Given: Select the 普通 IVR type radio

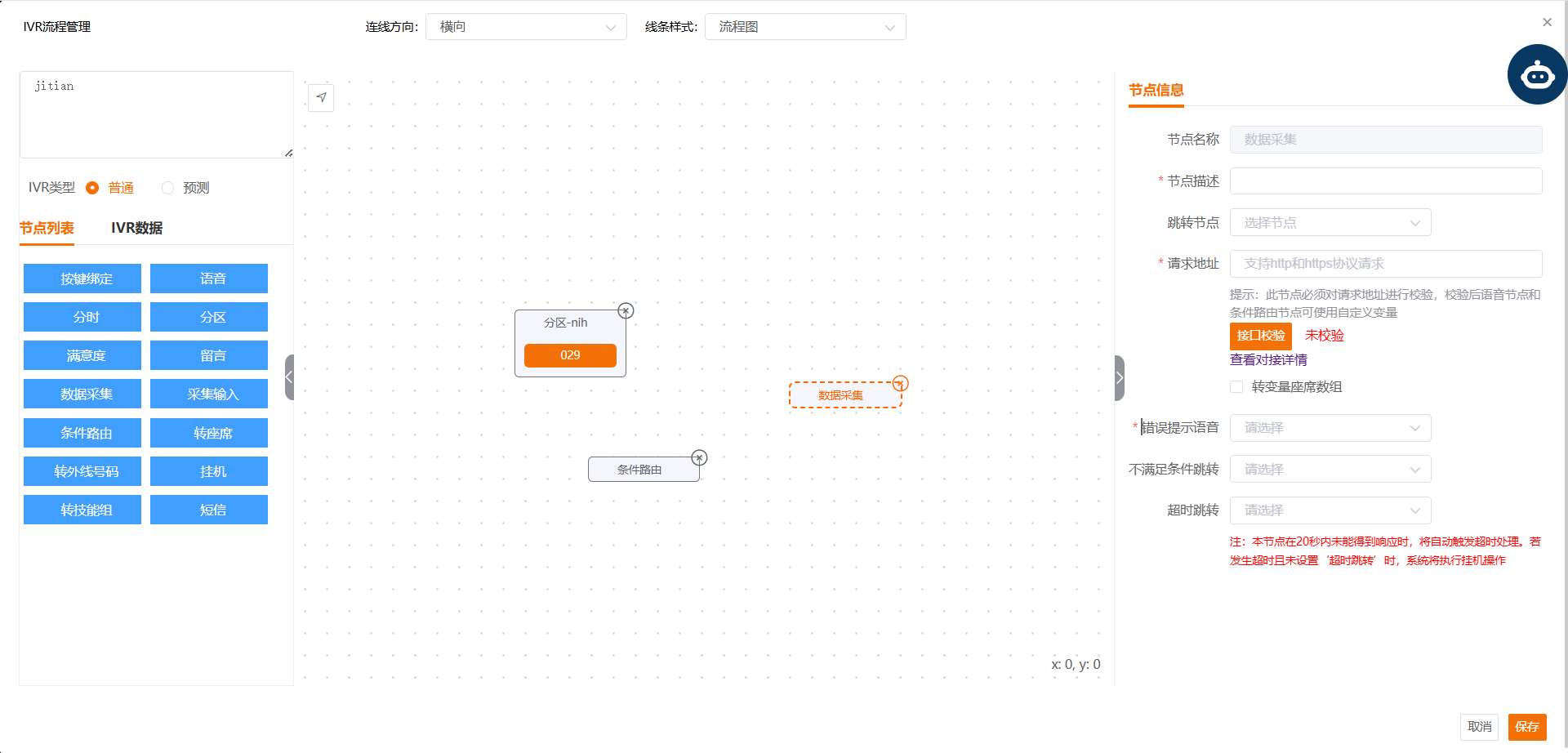Looking at the screenshot, I should pos(93,188).
